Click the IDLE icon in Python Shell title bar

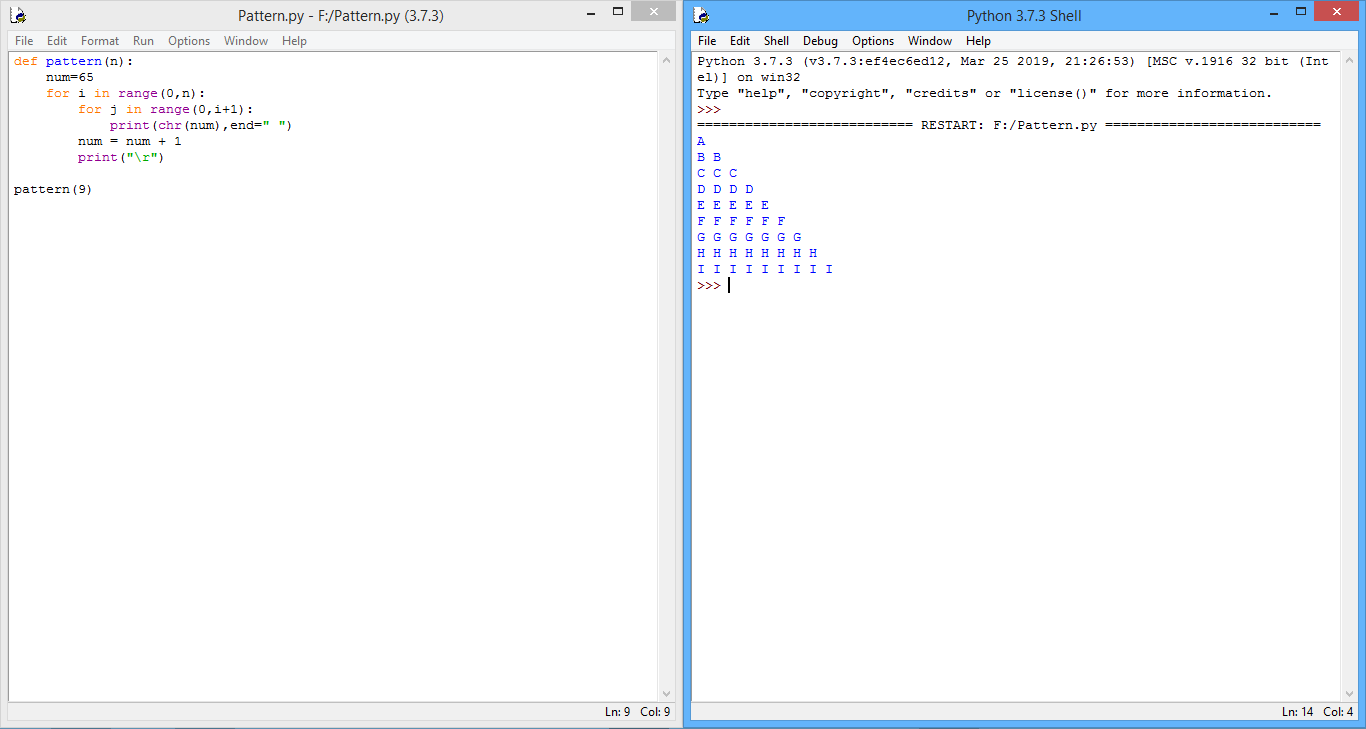pos(701,15)
